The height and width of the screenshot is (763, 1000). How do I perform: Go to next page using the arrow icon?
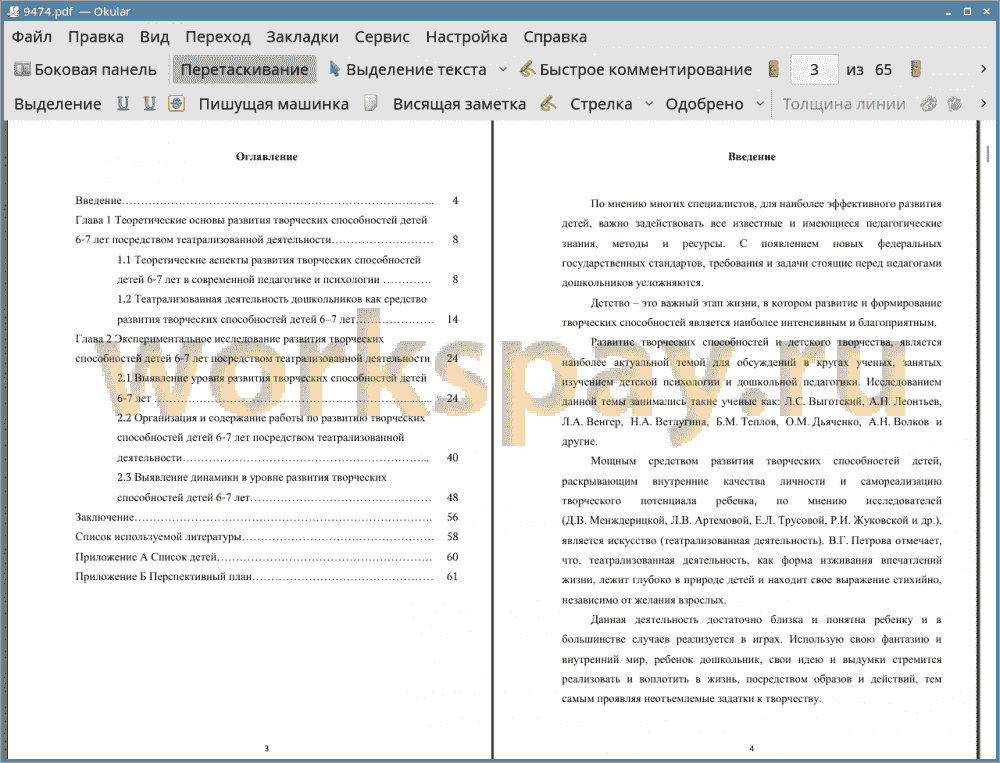[916, 69]
